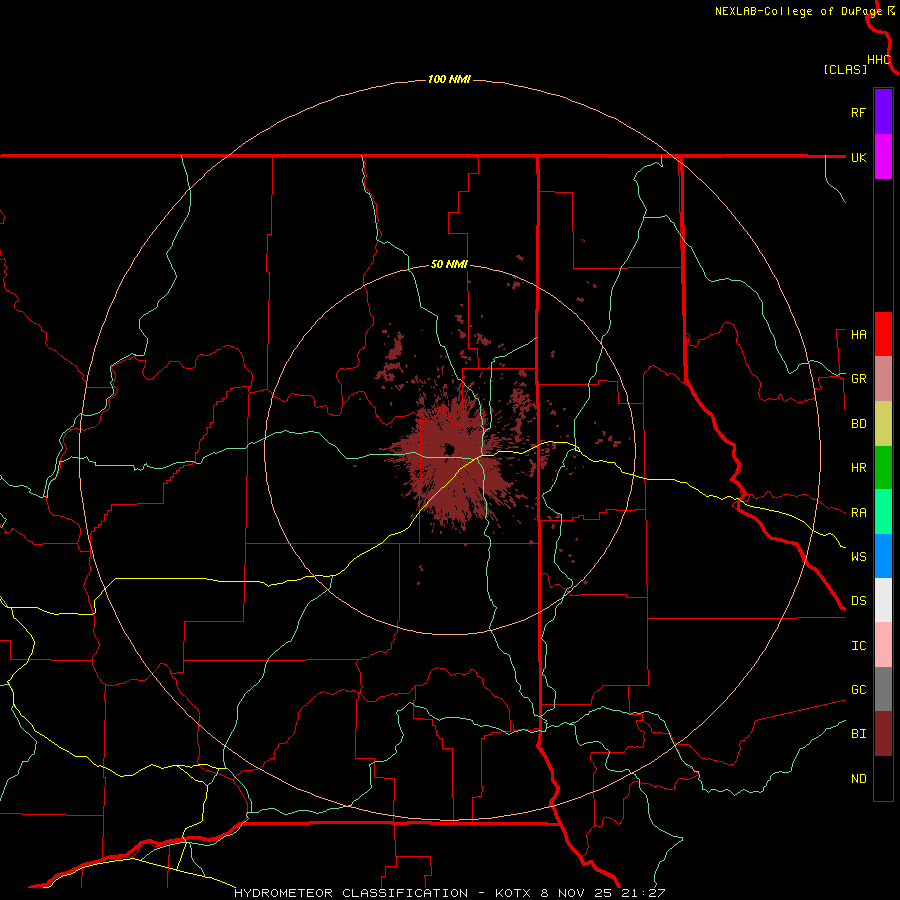The width and height of the screenshot is (900, 900).
Task: Click the 100 NMI range ring label
Action: point(449,79)
